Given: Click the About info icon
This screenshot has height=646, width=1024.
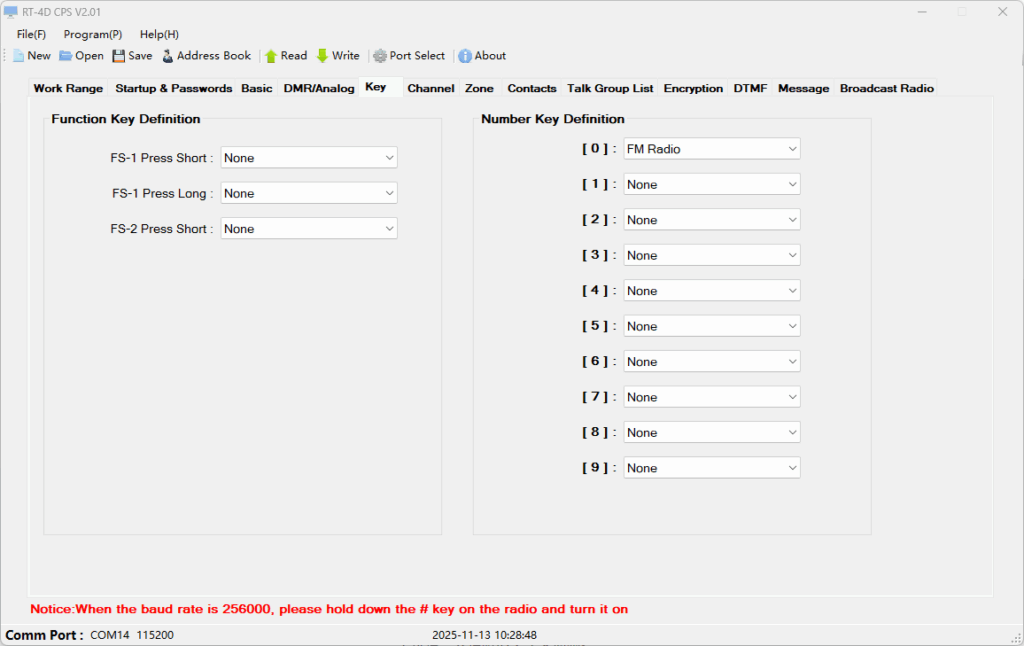Looking at the screenshot, I should [x=465, y=56].
